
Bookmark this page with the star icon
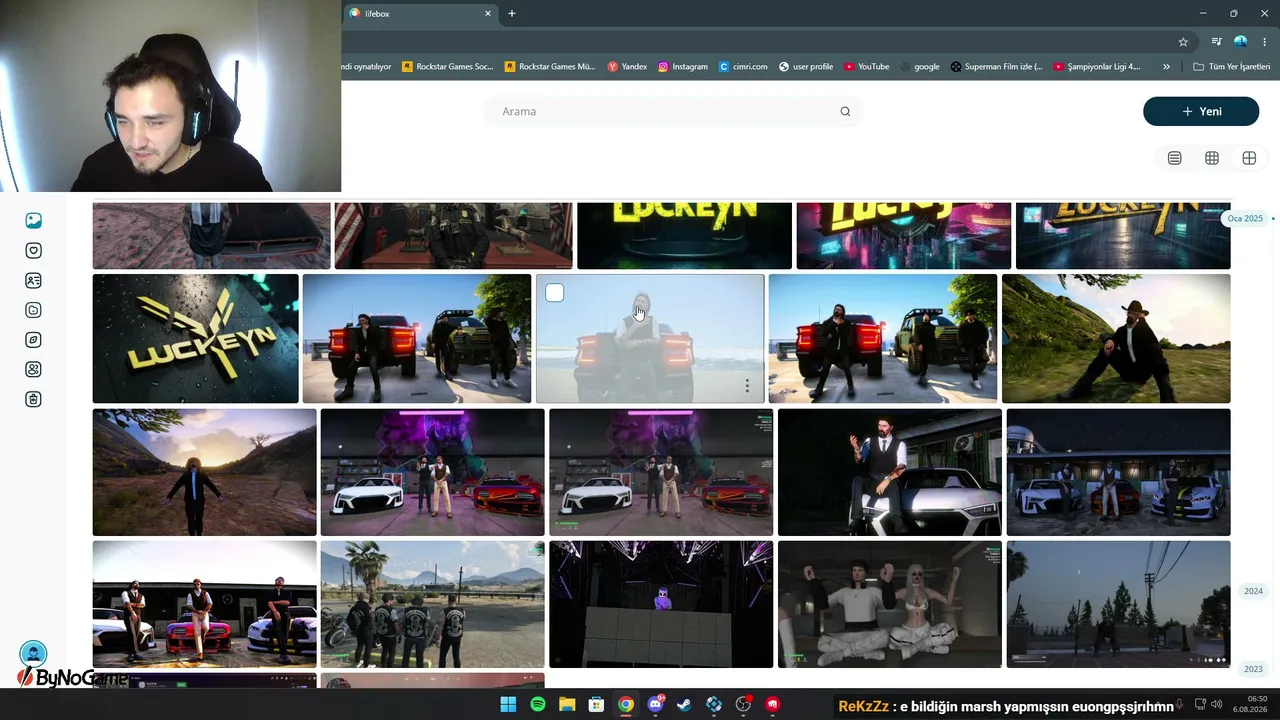[1183, 42]
